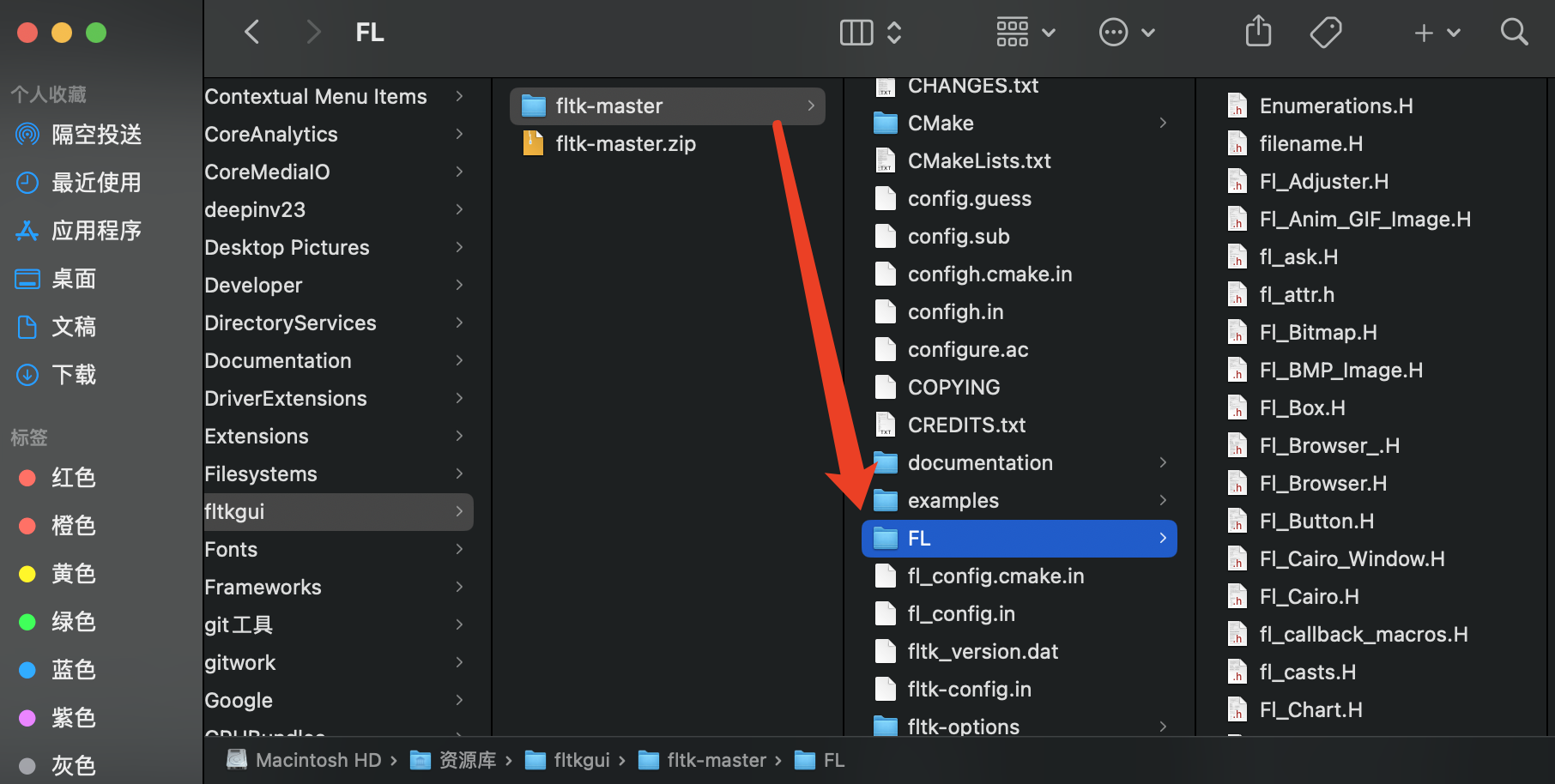Screen dimensions: 1555x784
Task: Select the fltkgui folder
Action: click(338, 512)
